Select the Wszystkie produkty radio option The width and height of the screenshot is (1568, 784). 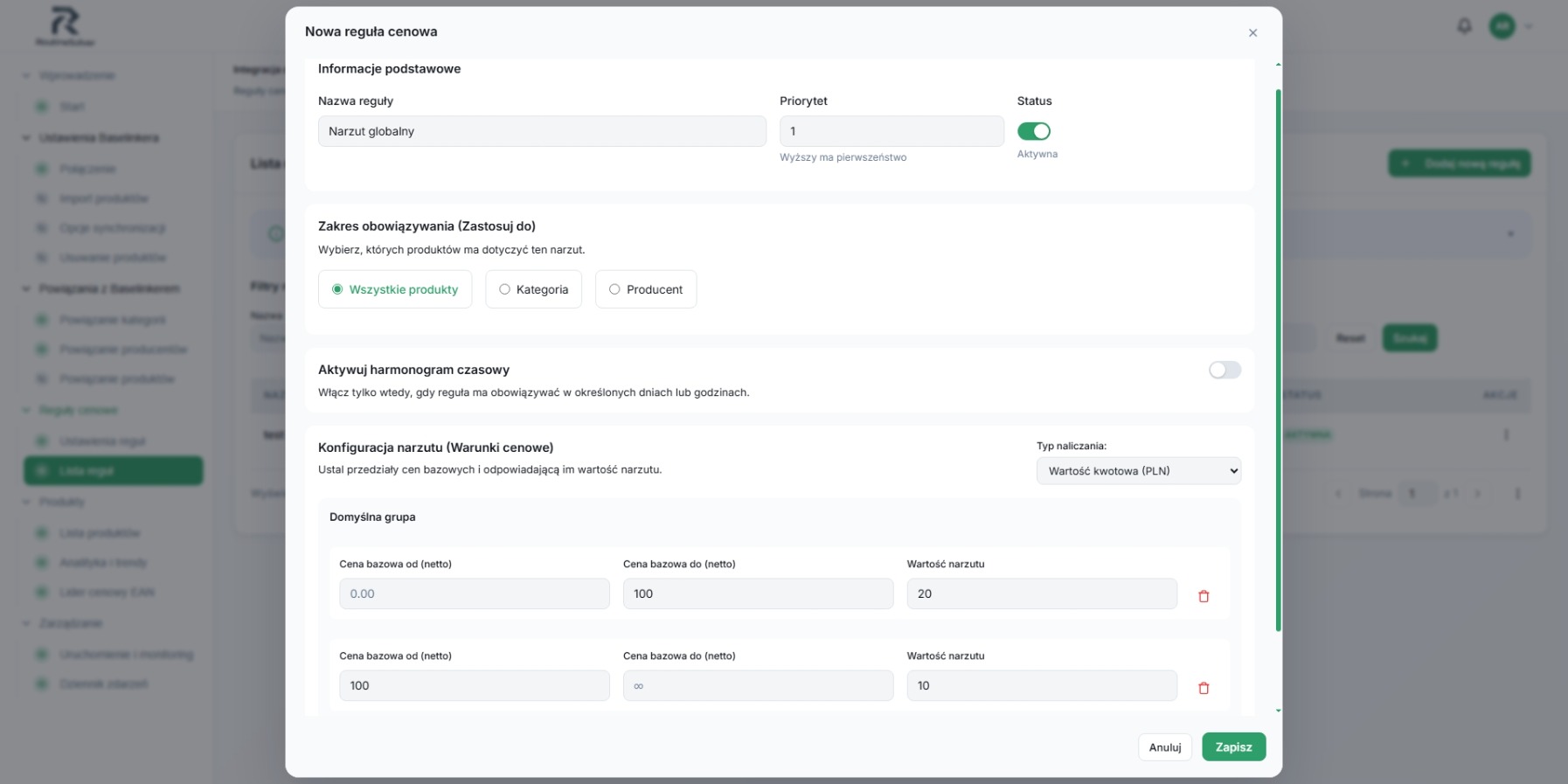pos(395,289)
